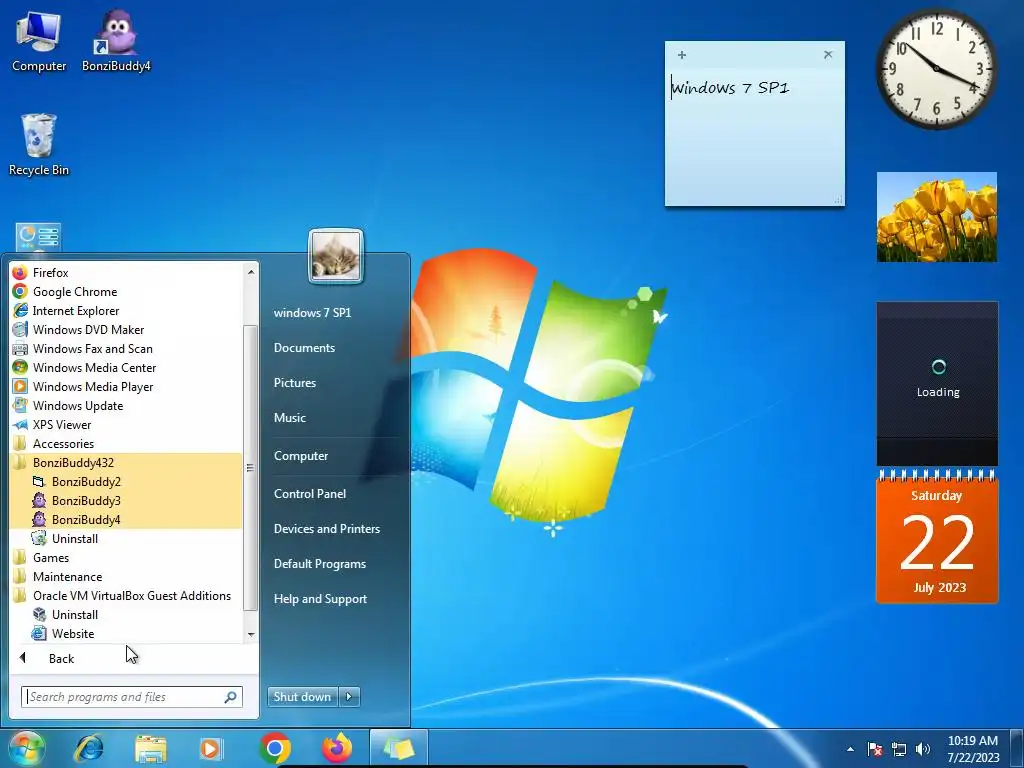This screenshot has width=1024, height=768.
Task: Open Windows Media Player from program list
Action: [125, 386]
